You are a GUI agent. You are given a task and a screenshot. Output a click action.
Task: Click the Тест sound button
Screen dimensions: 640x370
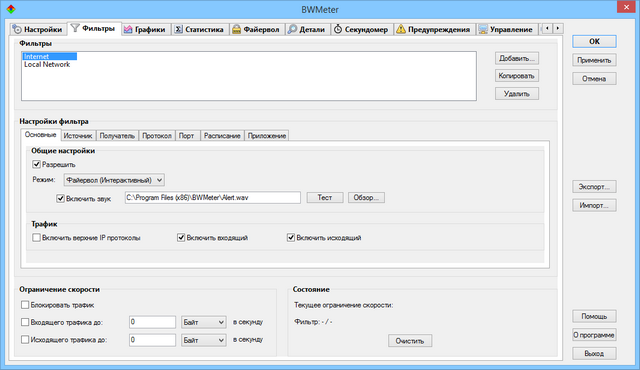click(x=325, y=197)
